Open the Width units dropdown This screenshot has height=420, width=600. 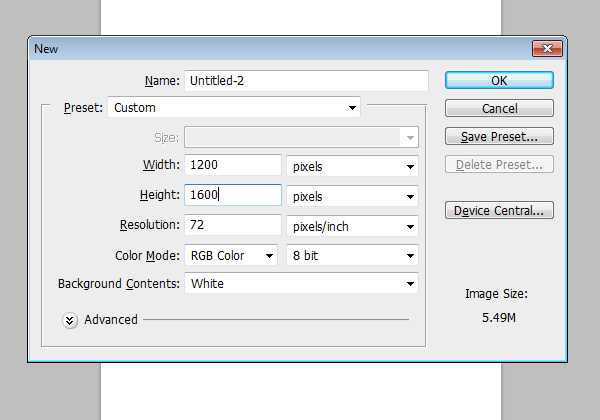coord(352,166)
